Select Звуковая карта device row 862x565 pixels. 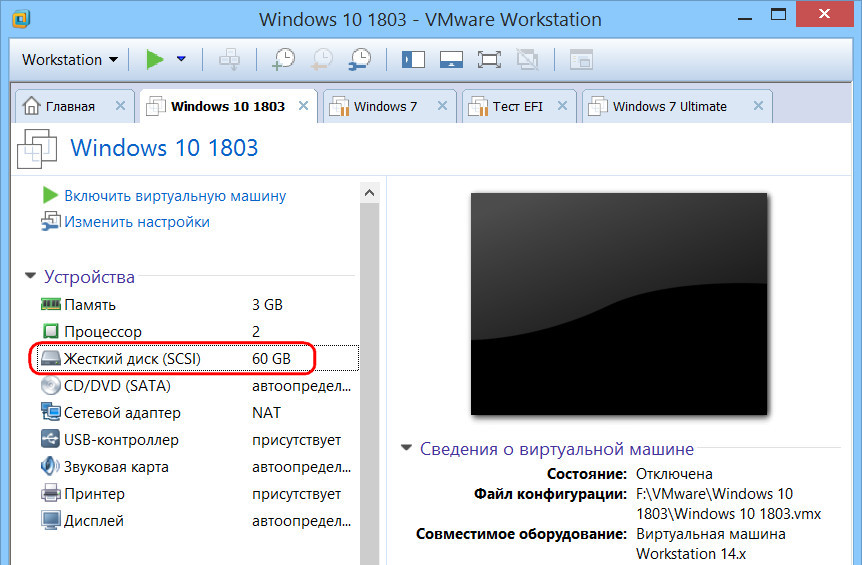[198, 467]
